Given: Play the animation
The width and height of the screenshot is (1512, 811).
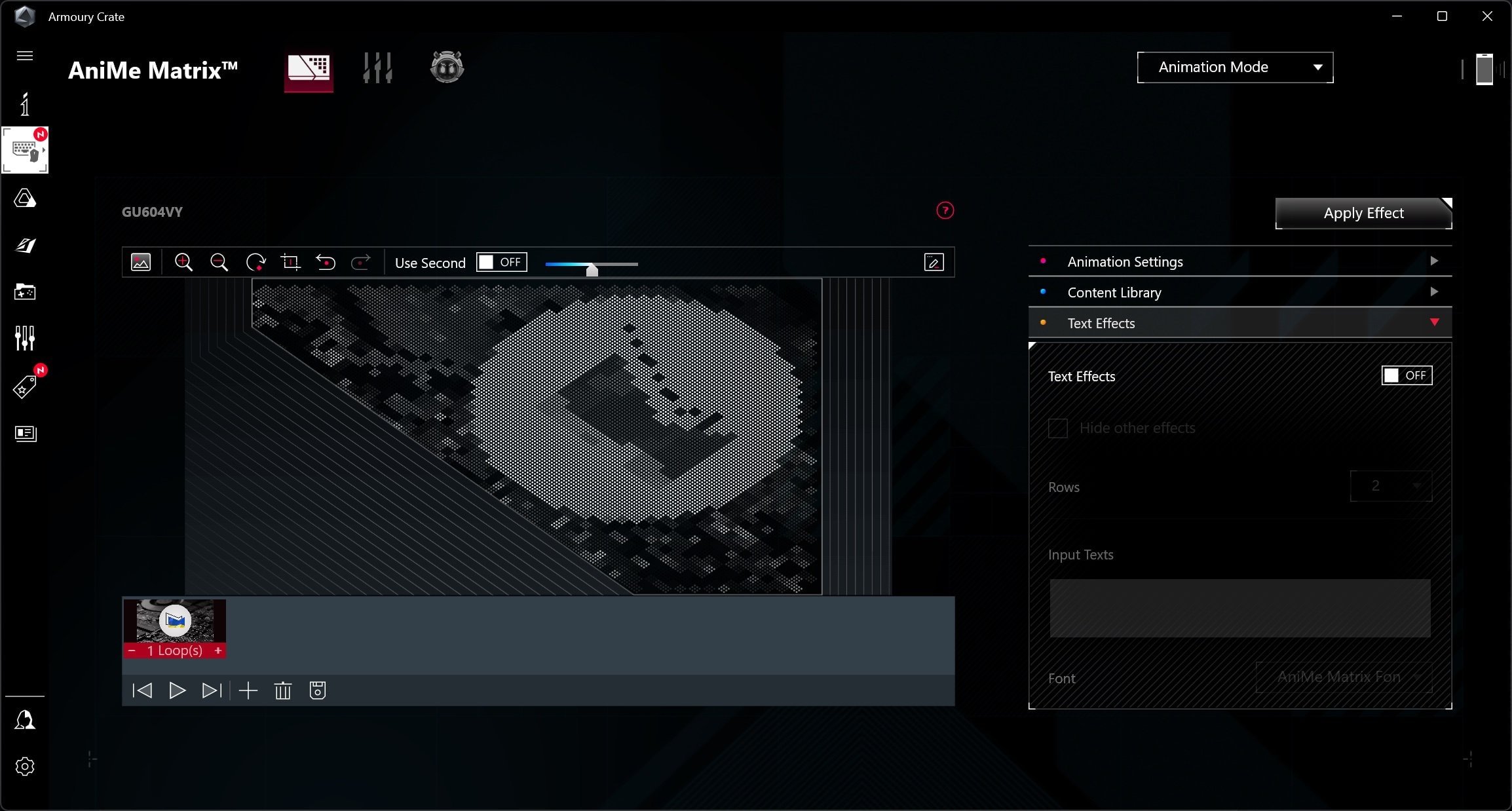Looking at the screenshot, I should coord(177,690).
